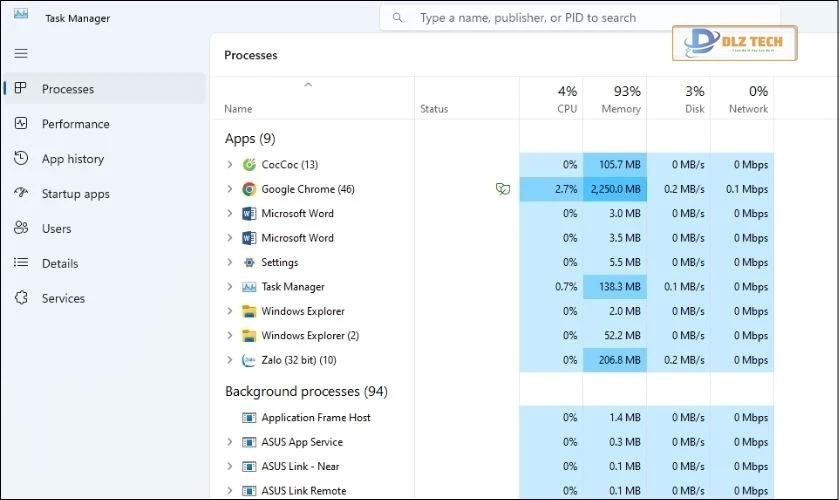Screen dimensions: 840x500
Task: Expand the CocCoc (13) process group
Action: [230, 165]
